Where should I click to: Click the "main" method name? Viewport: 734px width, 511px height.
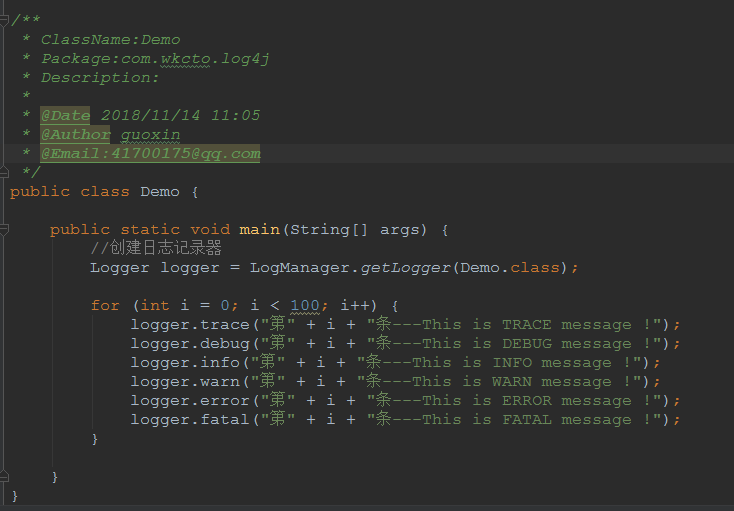click(x=260, y=230)
